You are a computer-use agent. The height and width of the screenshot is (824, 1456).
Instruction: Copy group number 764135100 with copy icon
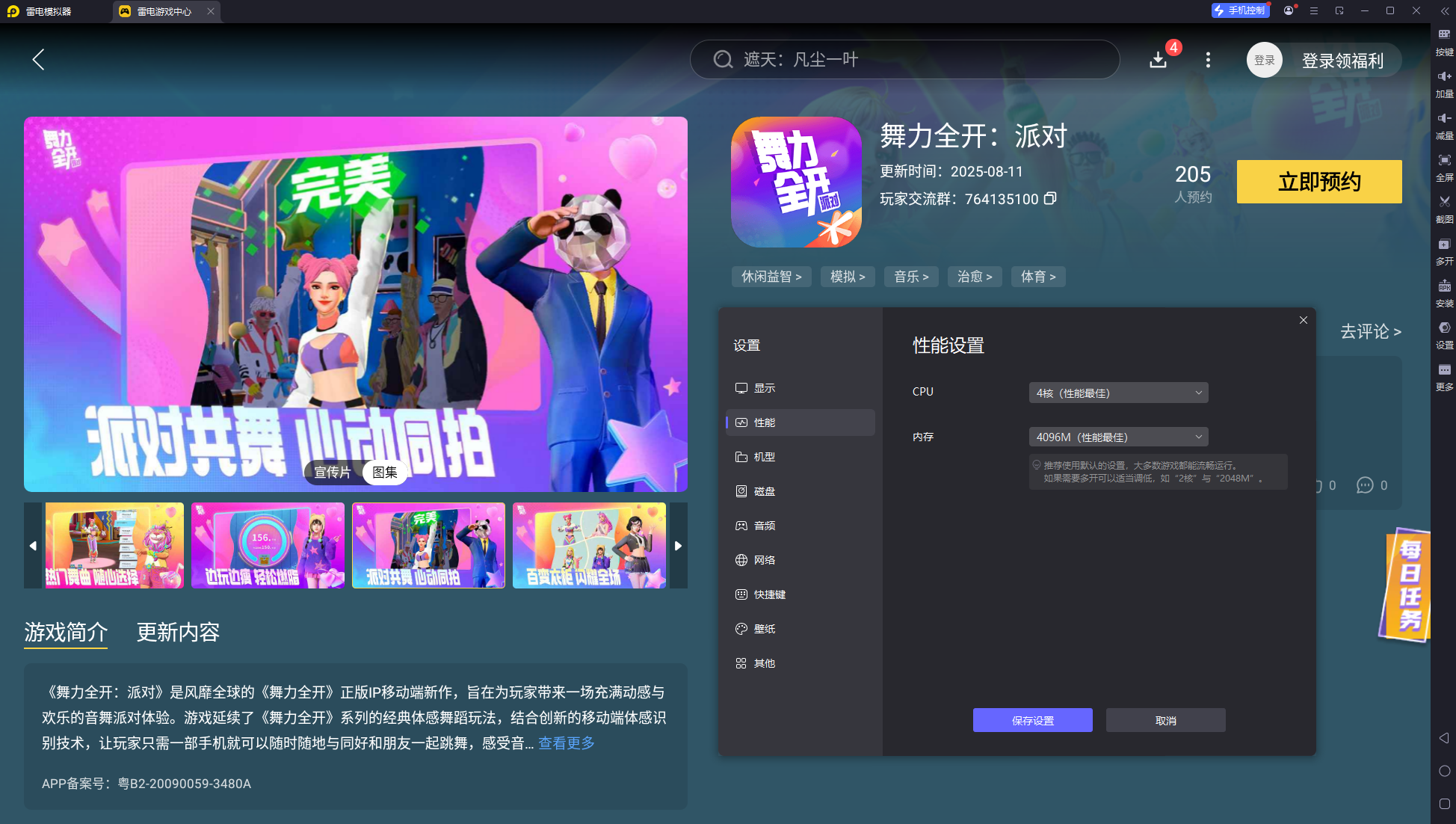[1051, 199]
